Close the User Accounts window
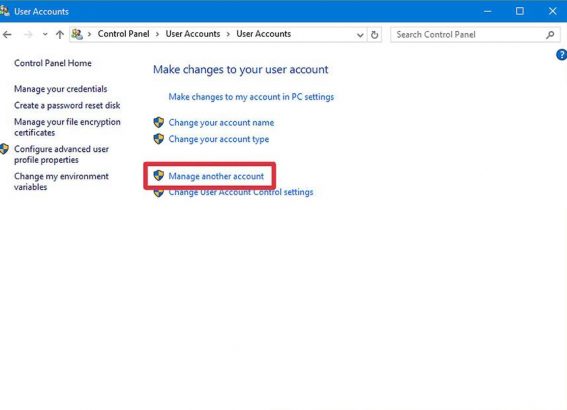The height and width of the screenshot is (410, 567). point(553,11)
